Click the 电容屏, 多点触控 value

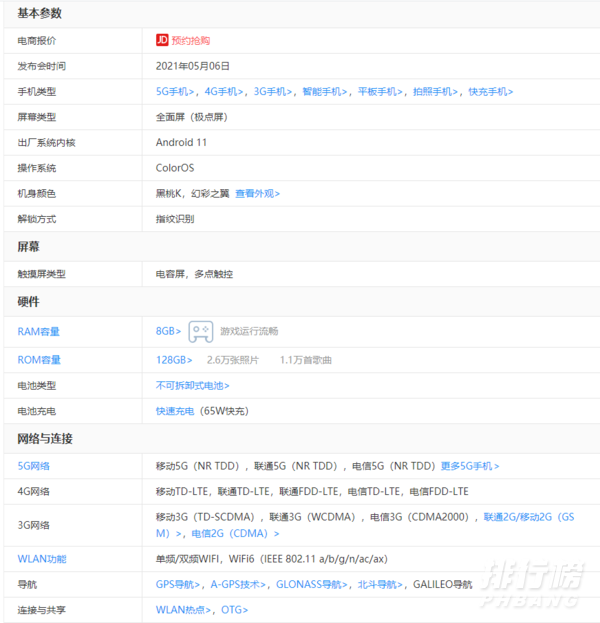(194, 274)
